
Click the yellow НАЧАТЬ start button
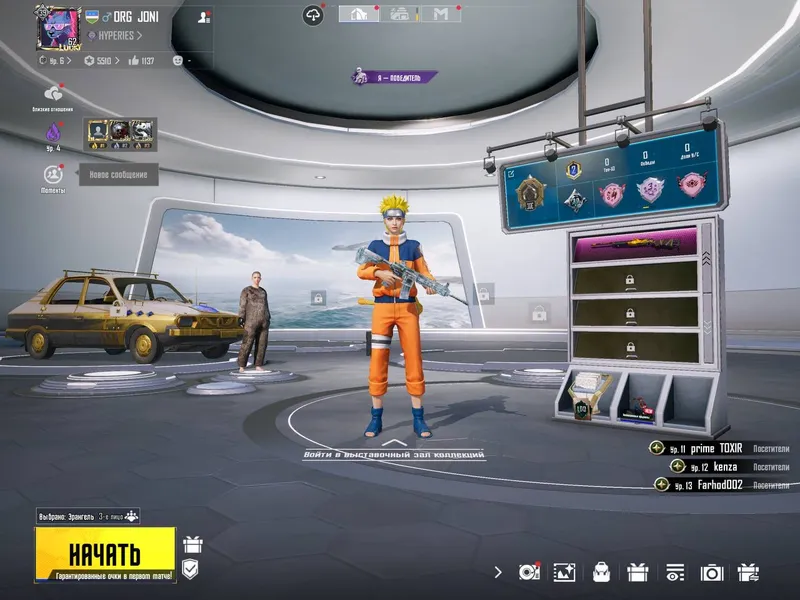106,555
